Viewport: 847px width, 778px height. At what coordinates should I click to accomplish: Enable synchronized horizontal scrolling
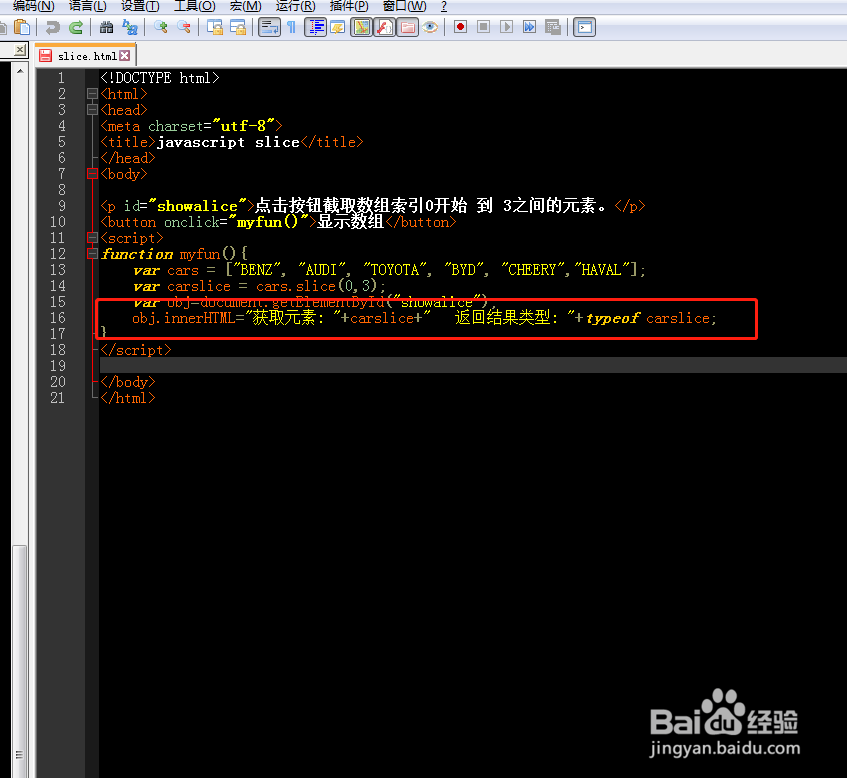click(238, 27)
